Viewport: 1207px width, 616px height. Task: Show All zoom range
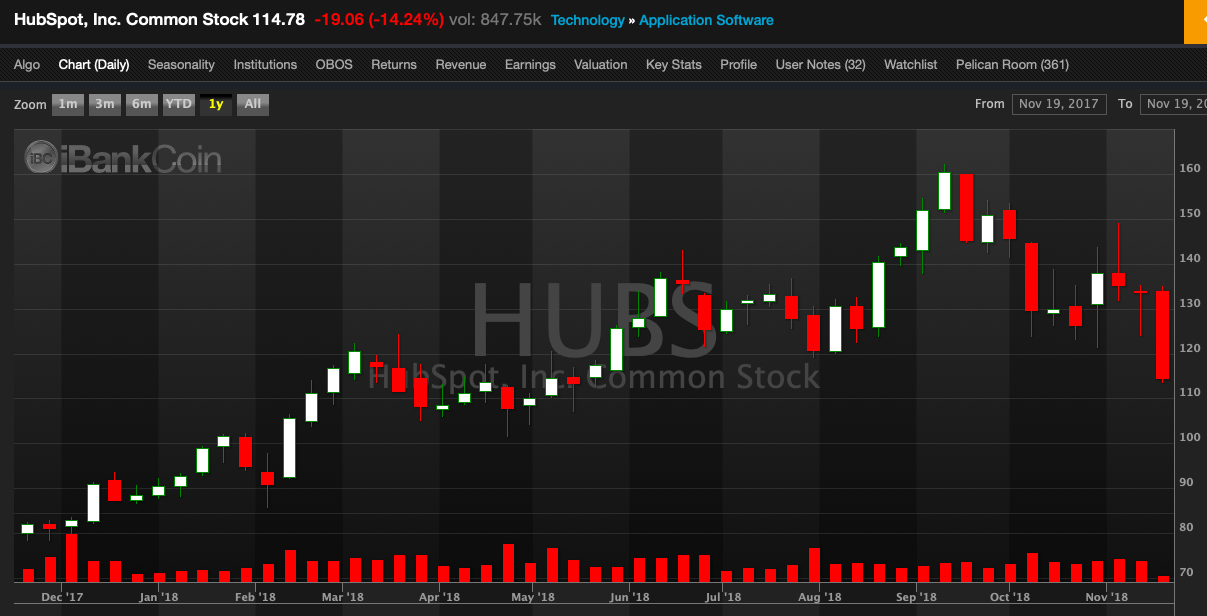point(253,104)
